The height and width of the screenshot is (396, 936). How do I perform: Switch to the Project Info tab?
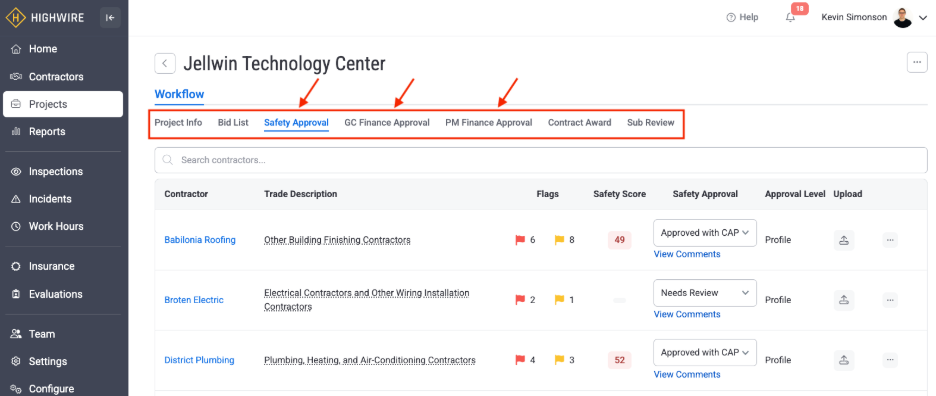[178, 122]
